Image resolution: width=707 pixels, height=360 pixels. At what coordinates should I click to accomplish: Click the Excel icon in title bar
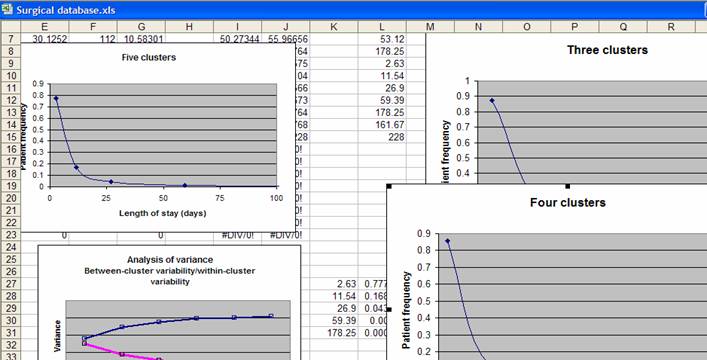(6, 9)
